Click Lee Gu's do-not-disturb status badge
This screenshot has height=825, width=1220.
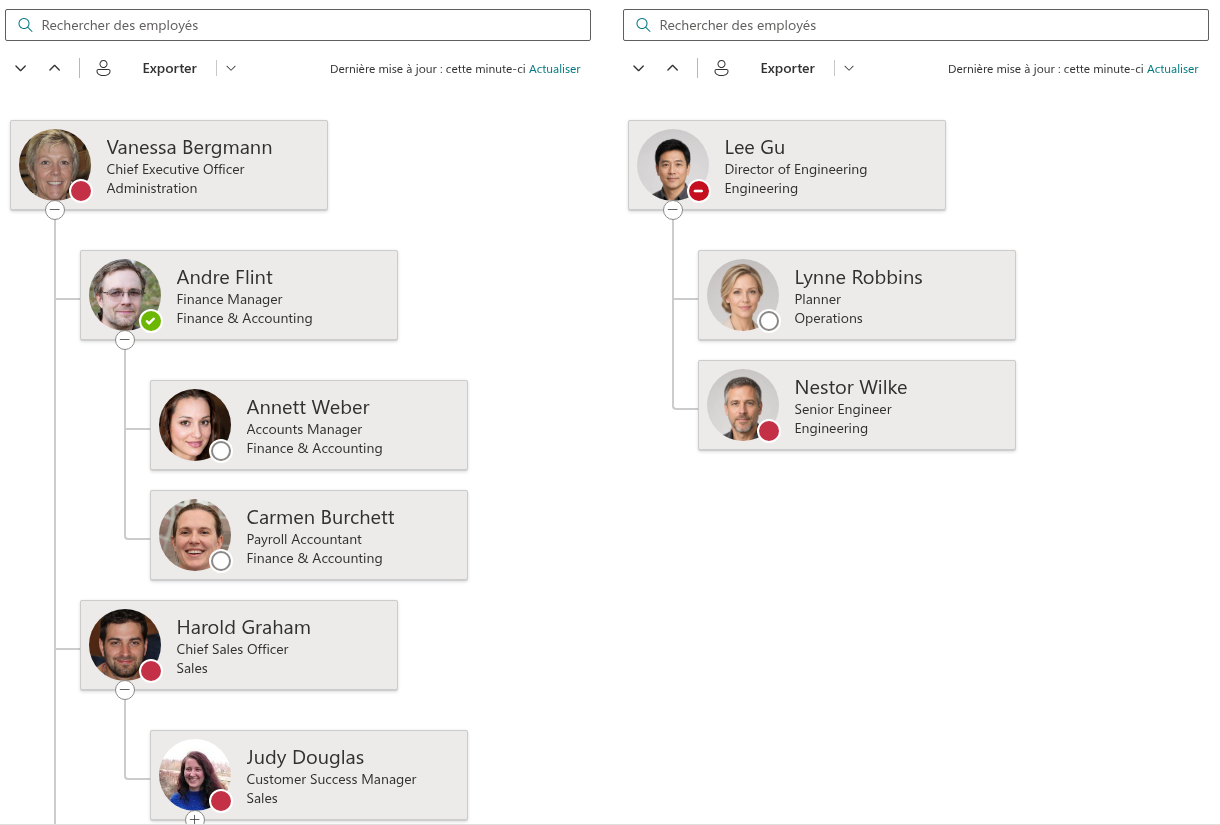click(699, 191)
